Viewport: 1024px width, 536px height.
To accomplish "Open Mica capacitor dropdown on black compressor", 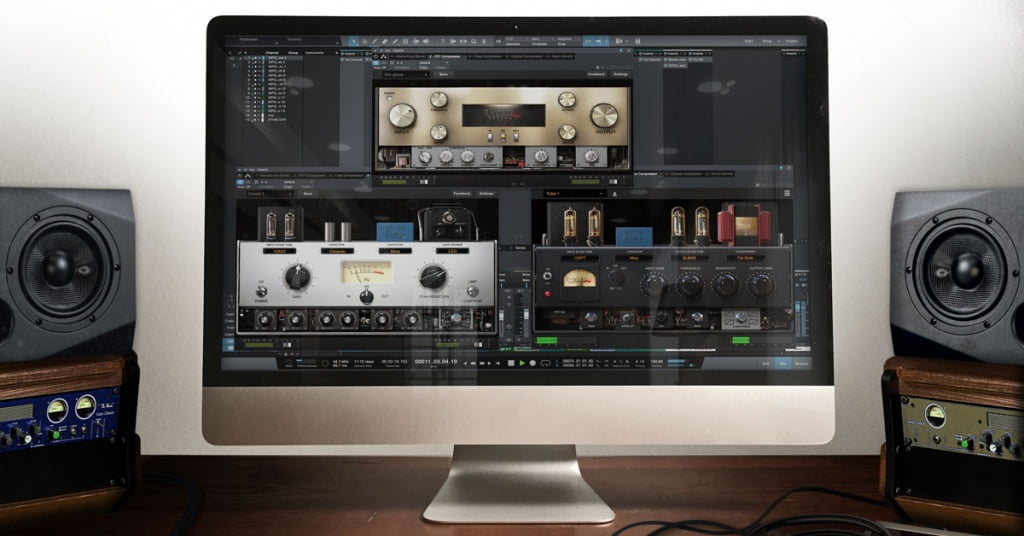I will pyautogui.click(x=633, y=259).
